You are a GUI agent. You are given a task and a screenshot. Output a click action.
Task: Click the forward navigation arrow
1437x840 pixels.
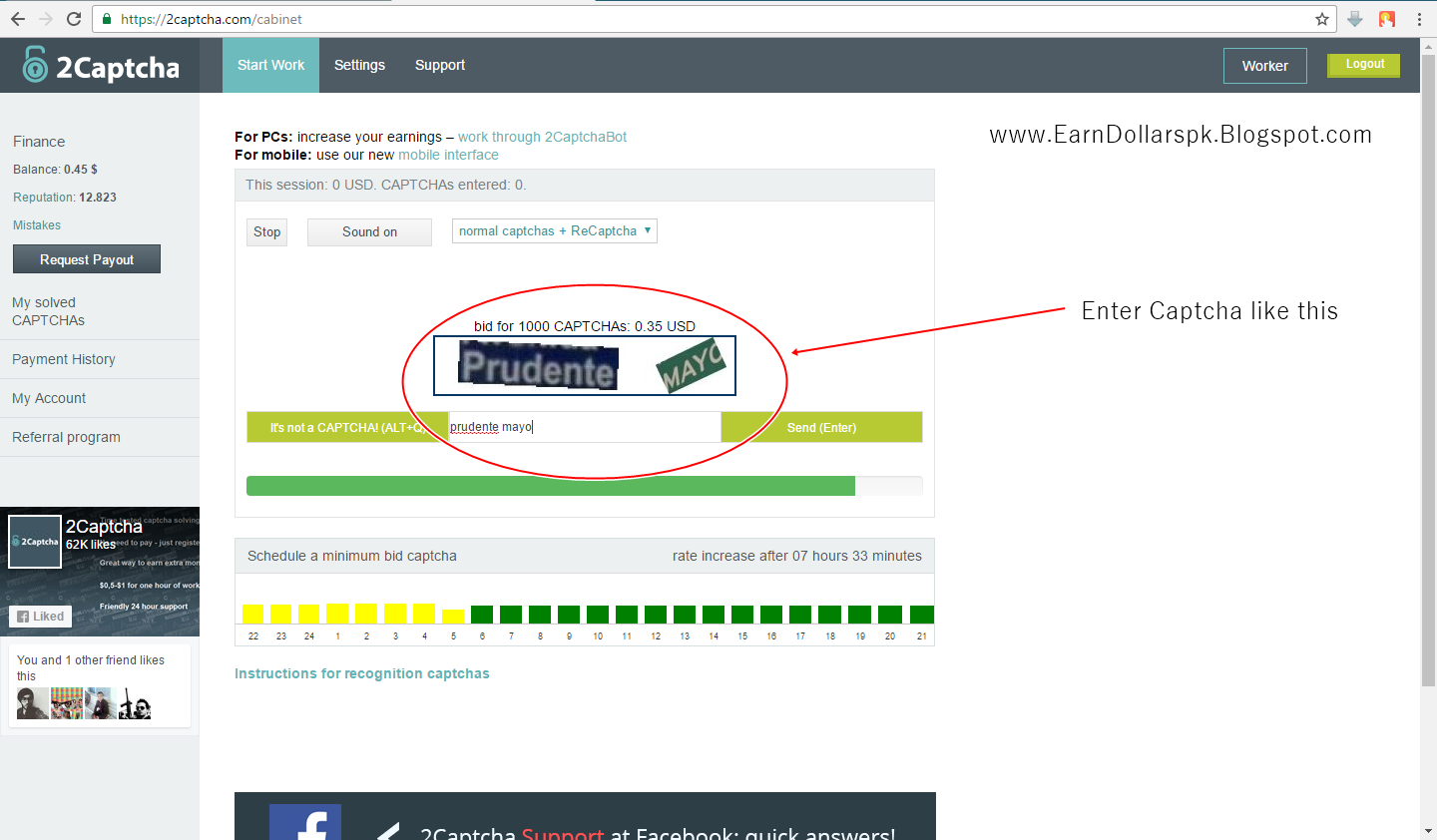coord(43,18)
